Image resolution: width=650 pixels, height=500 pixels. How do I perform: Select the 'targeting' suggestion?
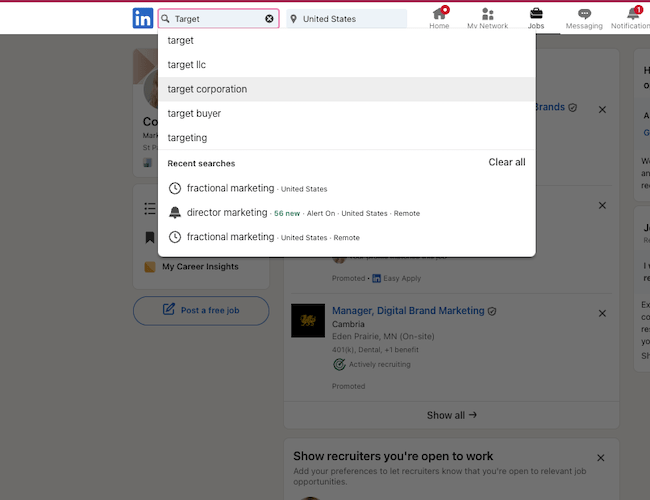click(x=187, y=138)
